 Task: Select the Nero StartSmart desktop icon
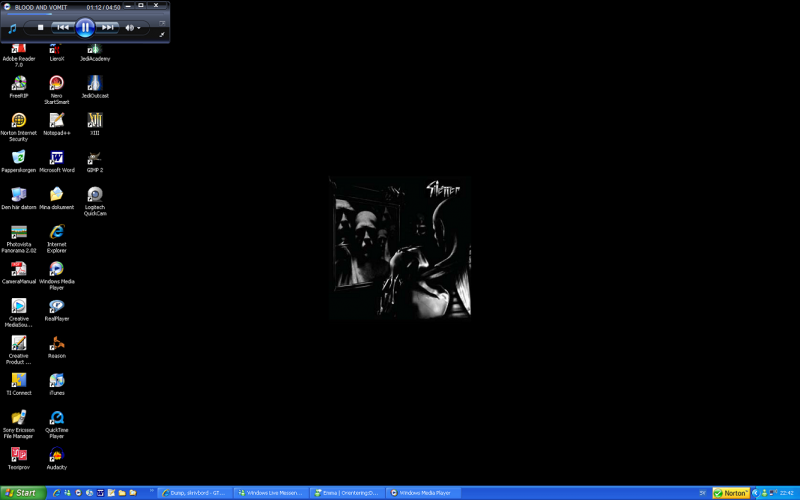[57, 90]
